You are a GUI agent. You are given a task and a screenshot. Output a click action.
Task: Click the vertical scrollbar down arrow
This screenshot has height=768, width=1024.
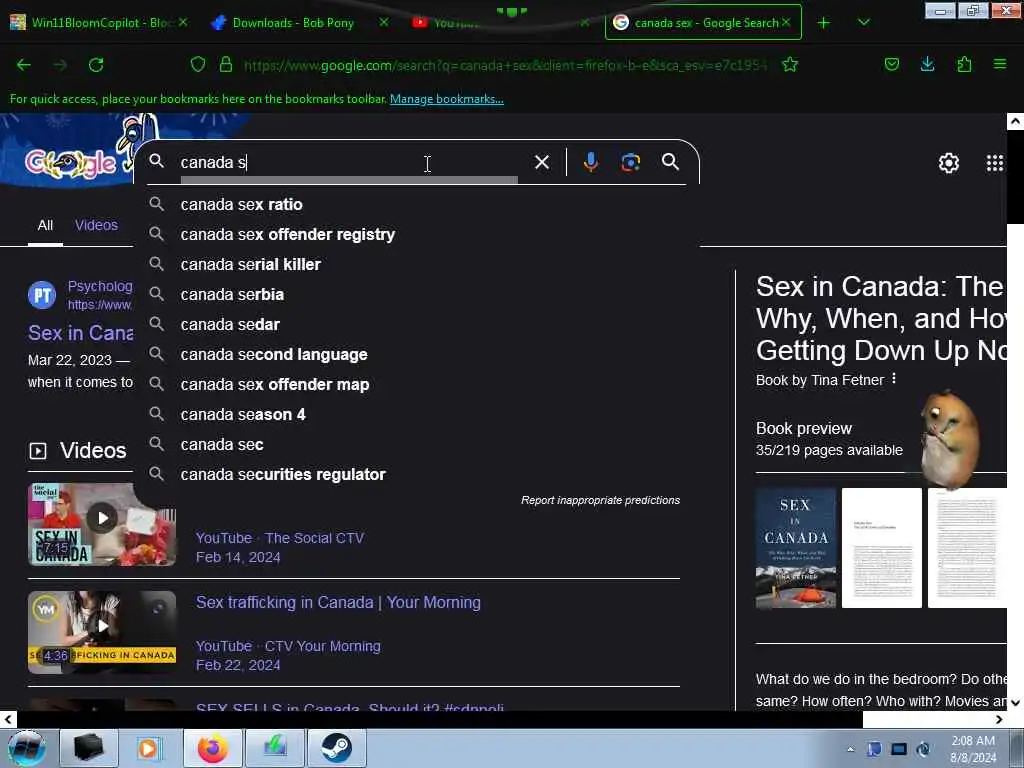[1015, 703]
